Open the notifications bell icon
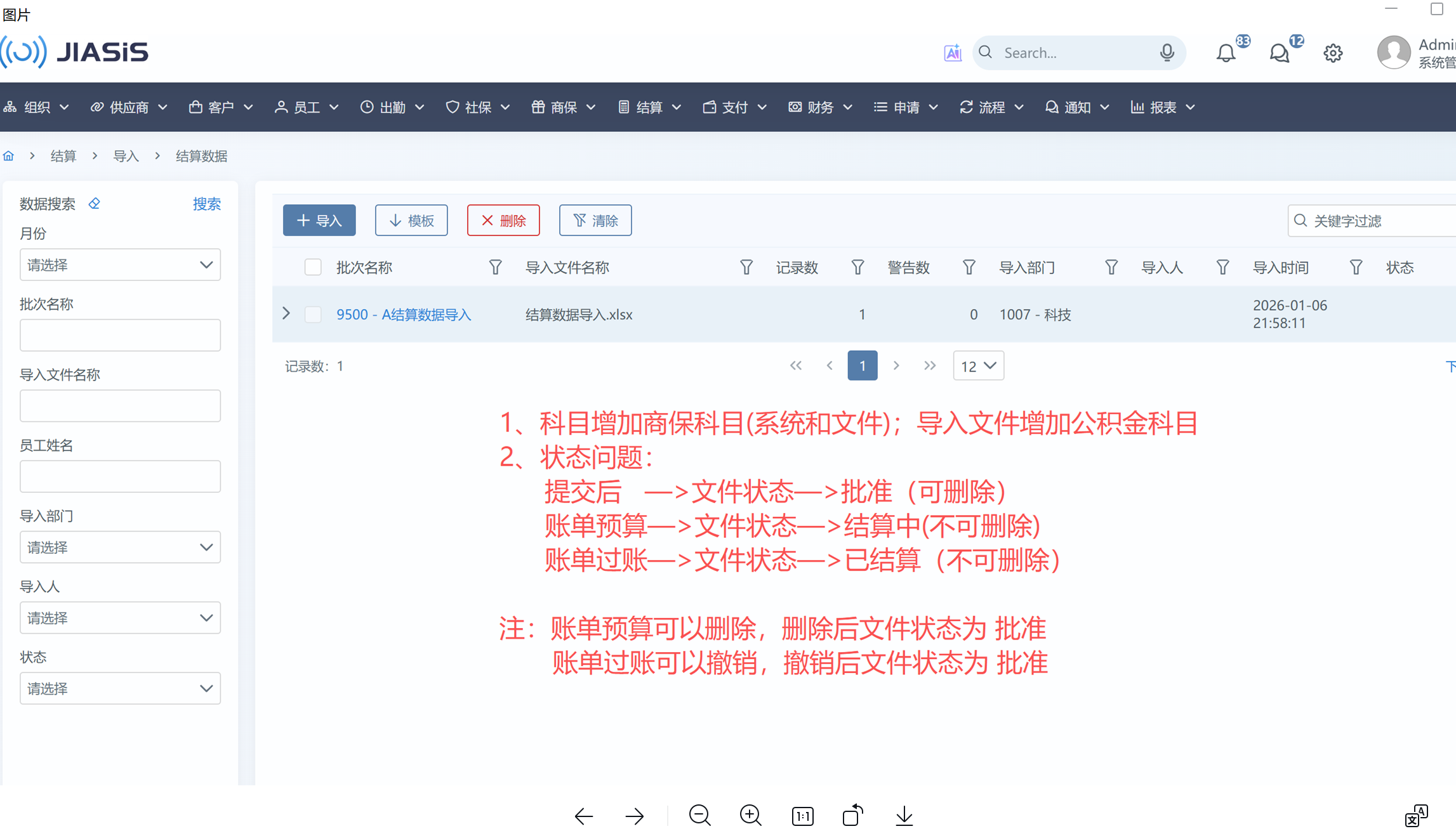The image size is (1456, 831). coord(1226,53)
